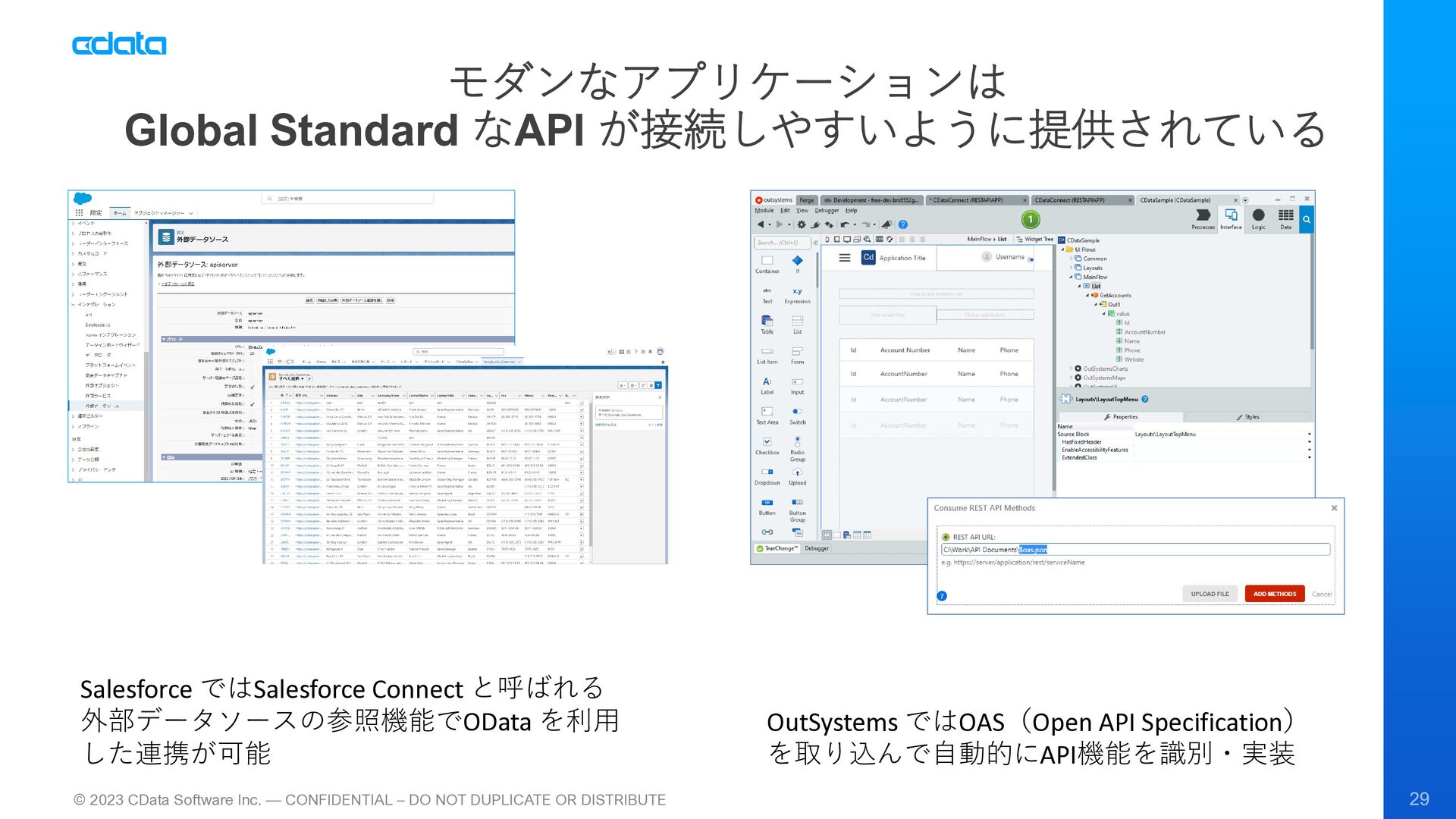Open the Debugger menu
The image size is (1456, 819).
(827, 211)
